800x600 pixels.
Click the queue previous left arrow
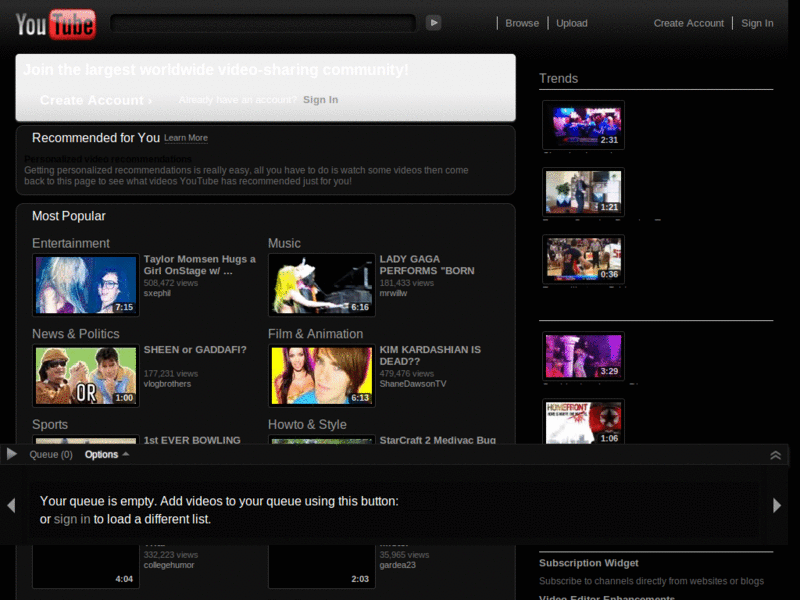(x=11, y=505)
